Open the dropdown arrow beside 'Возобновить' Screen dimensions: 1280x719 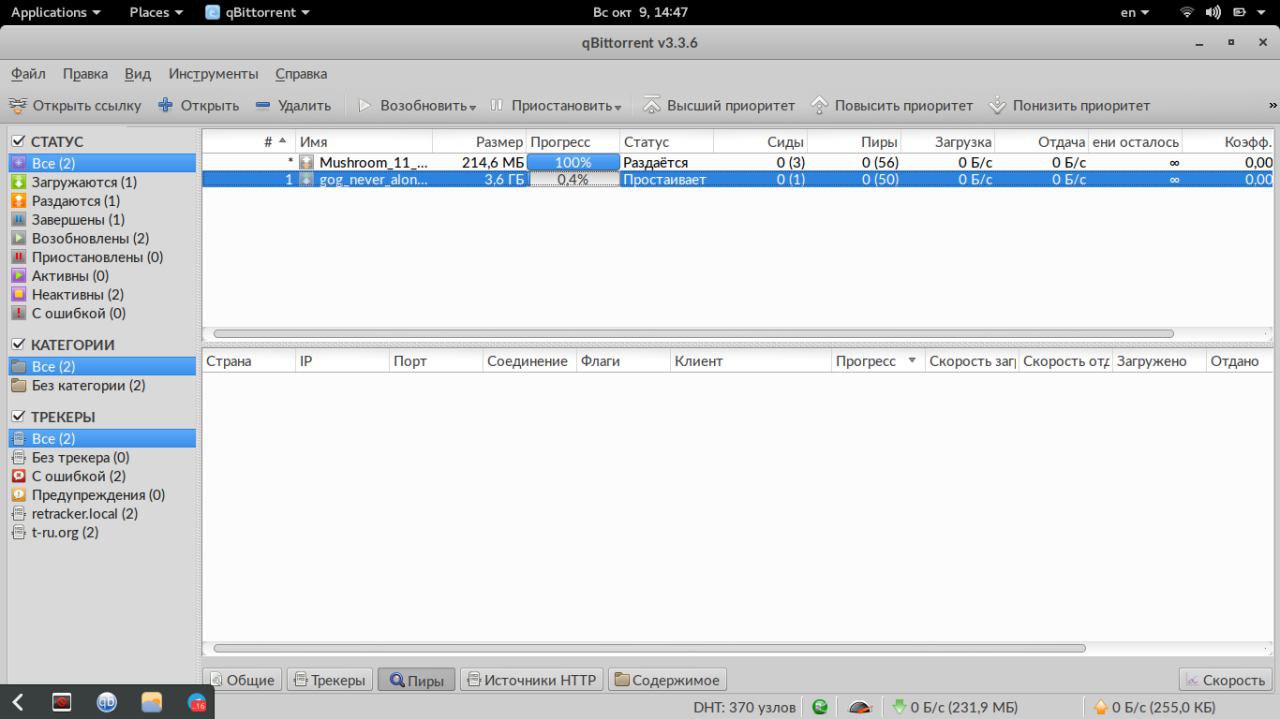[x=472, y=107]
